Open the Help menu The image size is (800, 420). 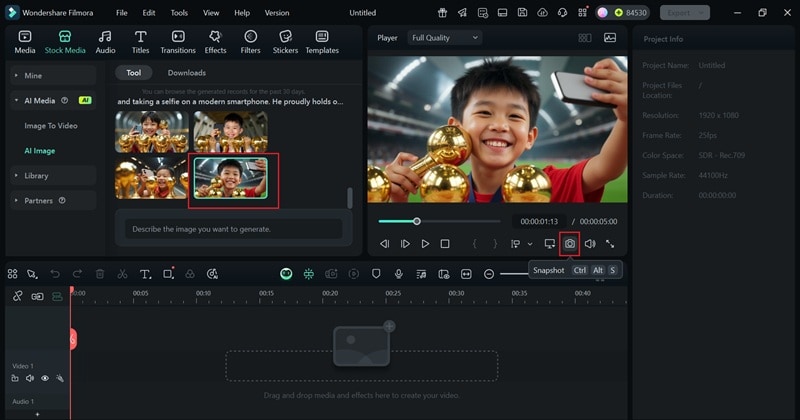tap(242, 13)
